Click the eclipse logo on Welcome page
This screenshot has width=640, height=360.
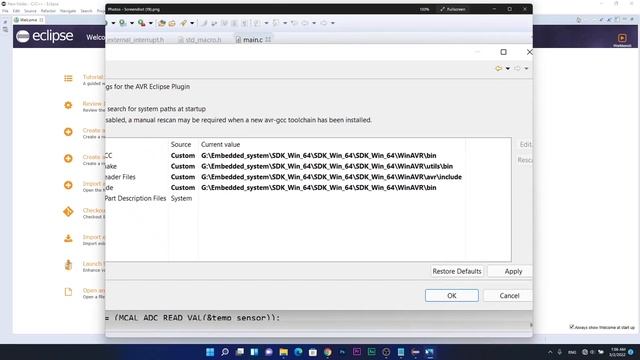pyautogui.click(x=45, y=36)
